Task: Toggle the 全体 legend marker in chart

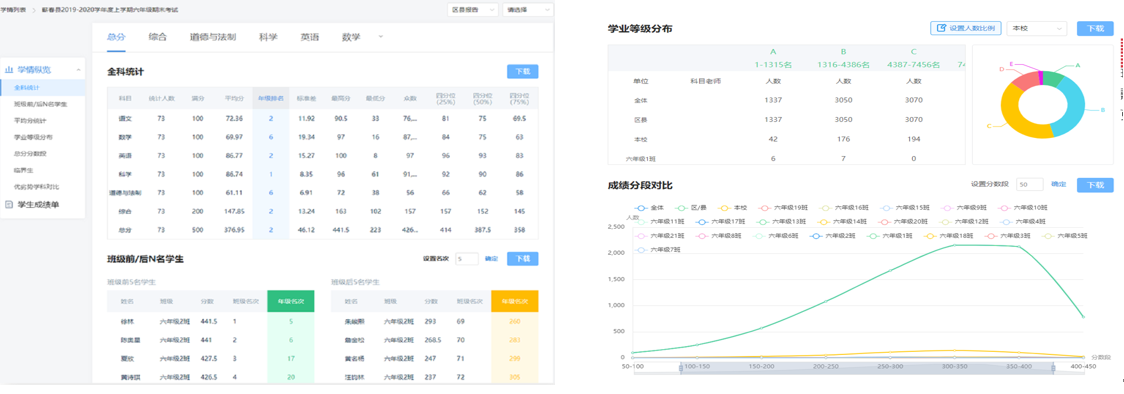Action: (x=642, y=207)
